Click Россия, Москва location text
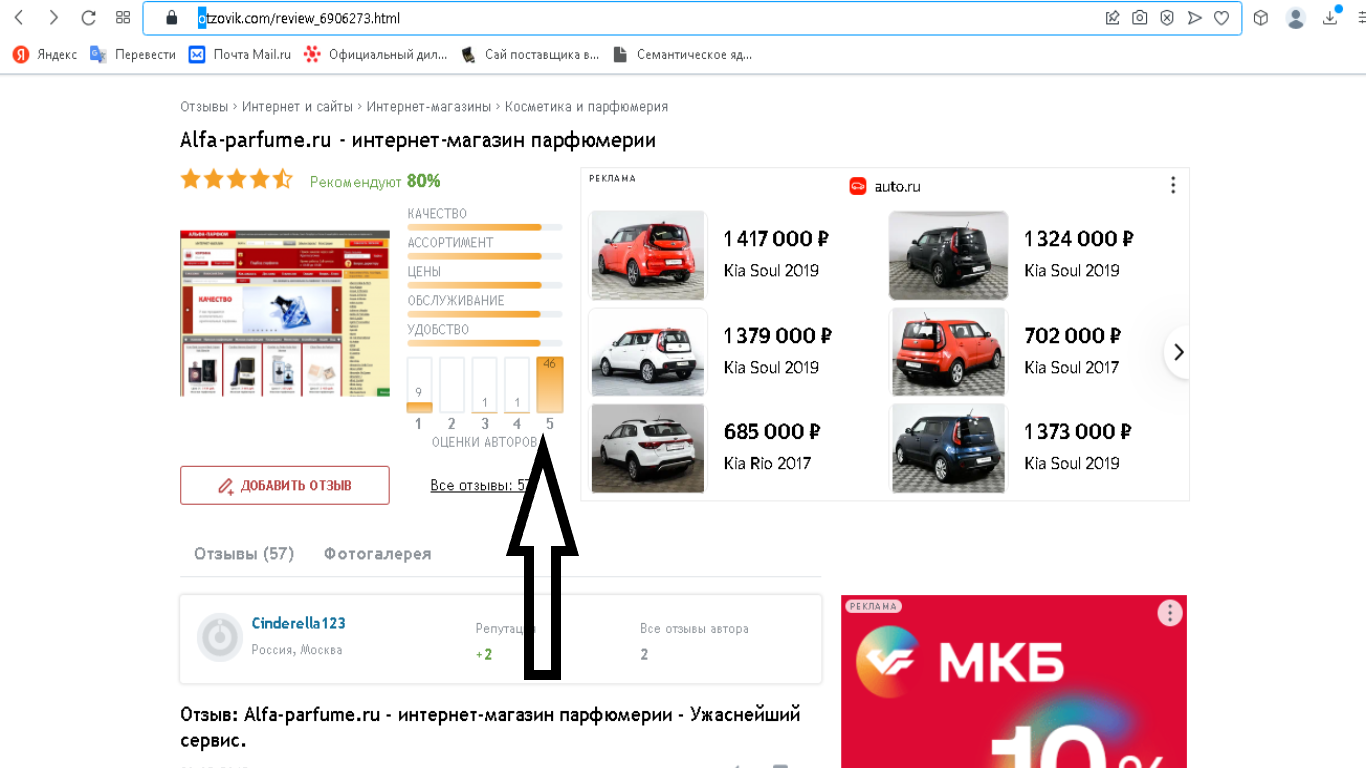Viewport: 1366px width, 768px height. (x=297, y=650)
